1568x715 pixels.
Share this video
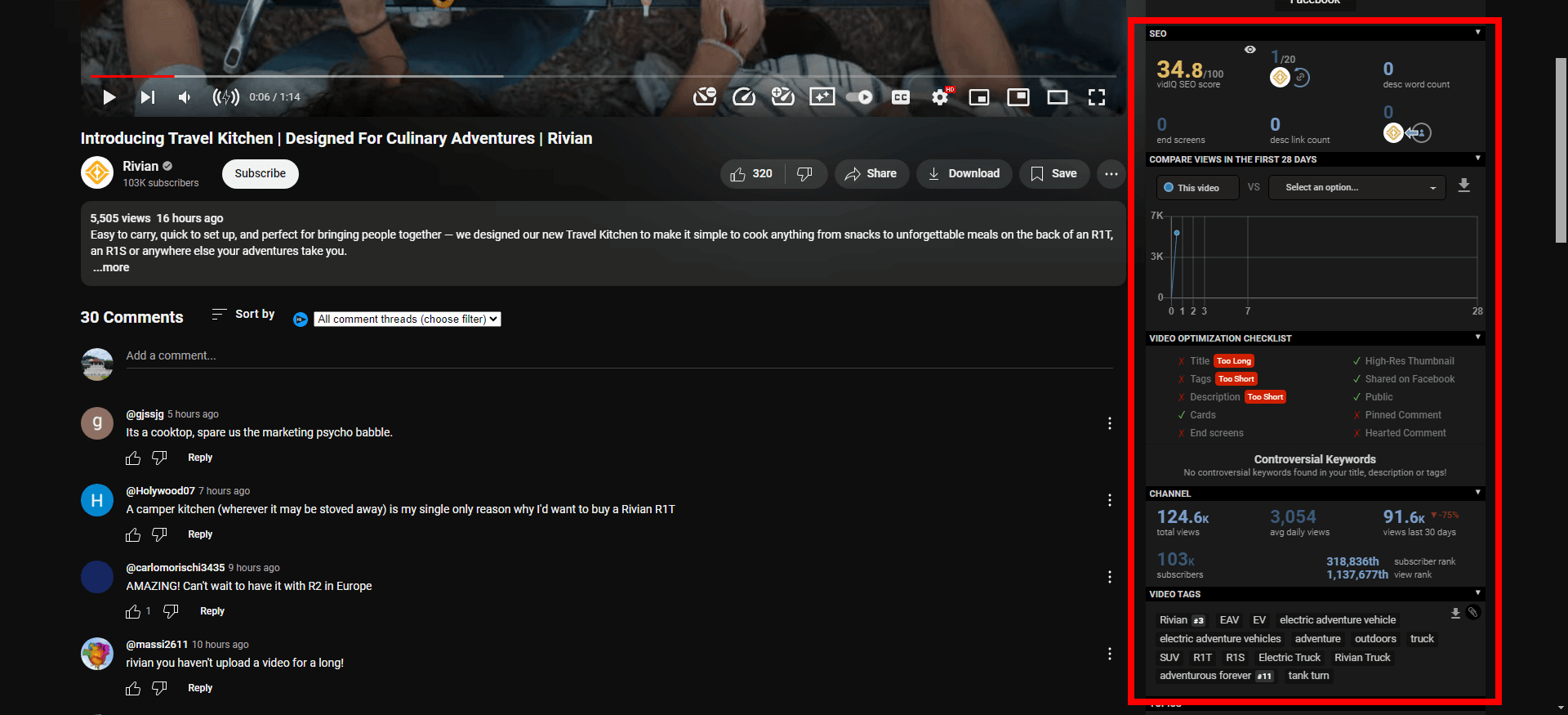(x=871, y=174)
